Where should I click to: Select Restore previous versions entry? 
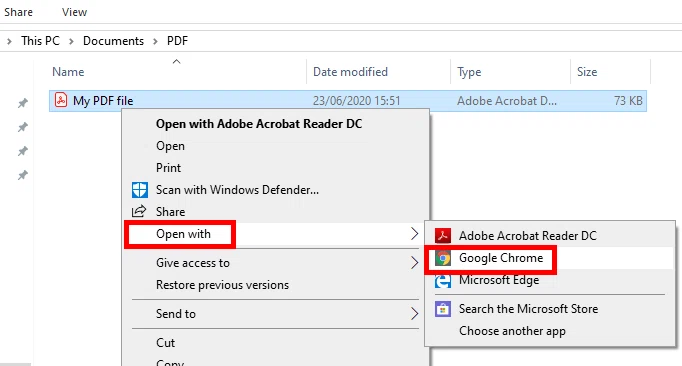click(x=222, y=285)
